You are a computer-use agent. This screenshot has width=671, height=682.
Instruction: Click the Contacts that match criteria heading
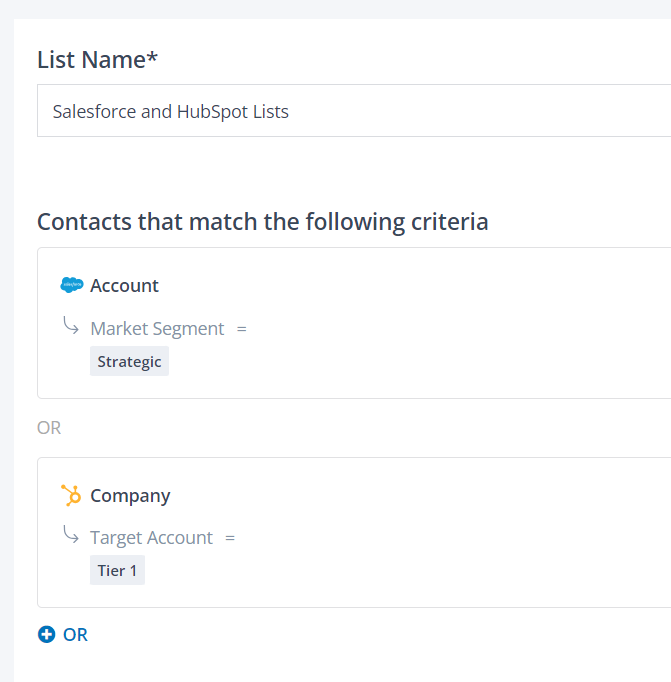pyautogui.click(x=262, y=221)
